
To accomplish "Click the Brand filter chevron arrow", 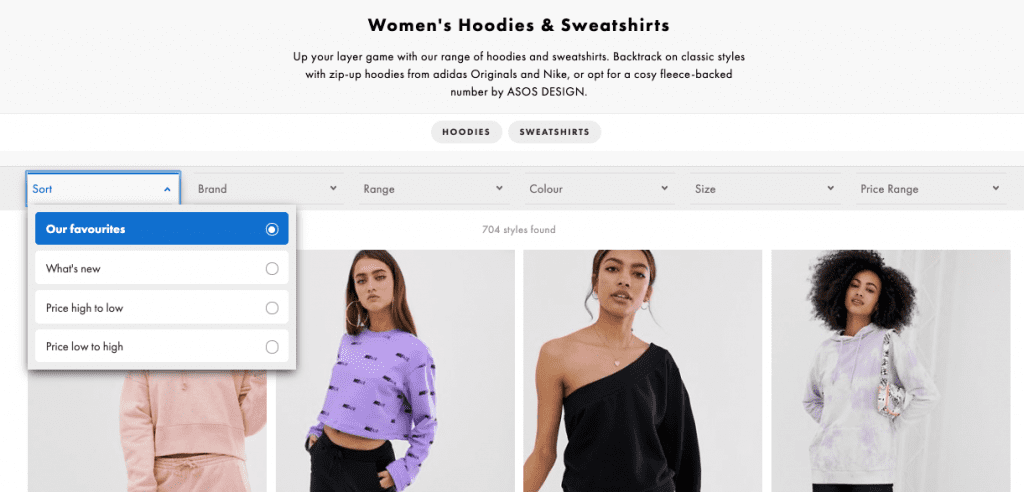I will click(333, 188).
